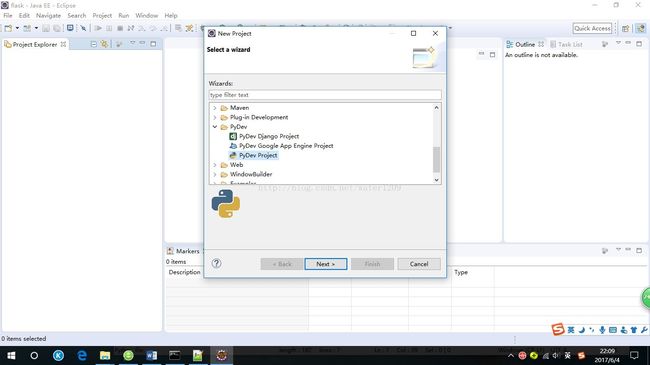Open the Help menu
This screenshot has height=365, width=650.
pyautogui.click(x=171, y=15)
